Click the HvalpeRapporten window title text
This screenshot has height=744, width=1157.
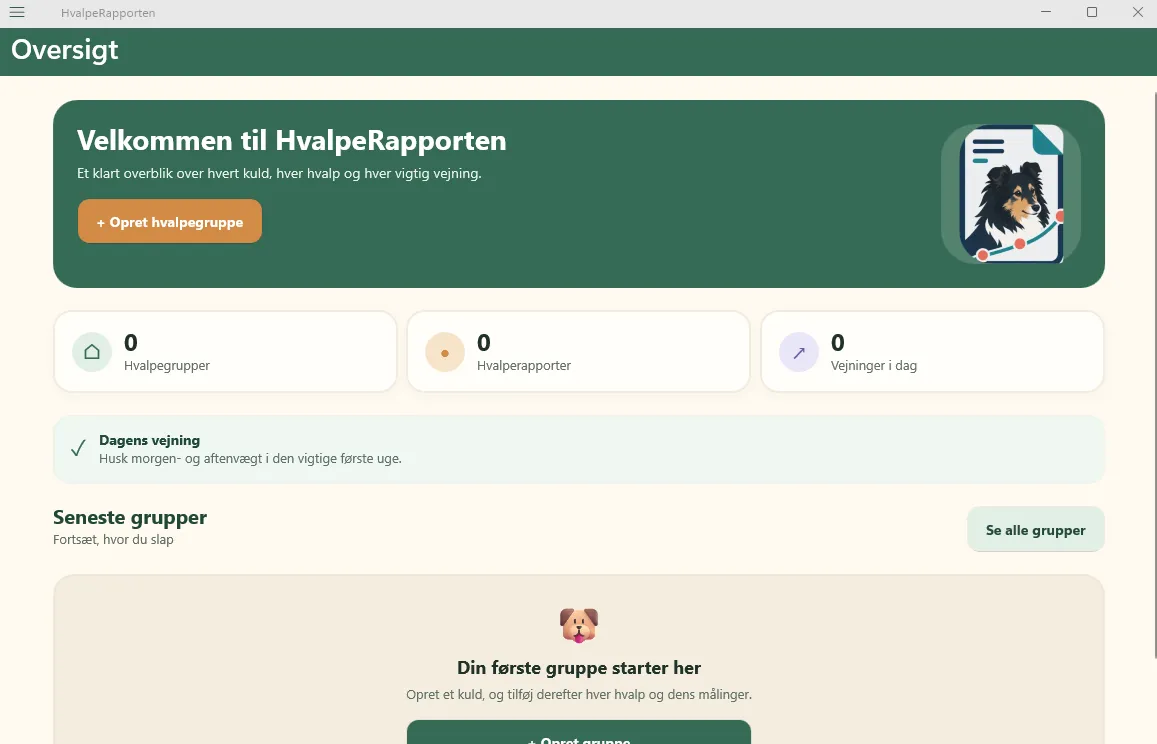(108, 13)
